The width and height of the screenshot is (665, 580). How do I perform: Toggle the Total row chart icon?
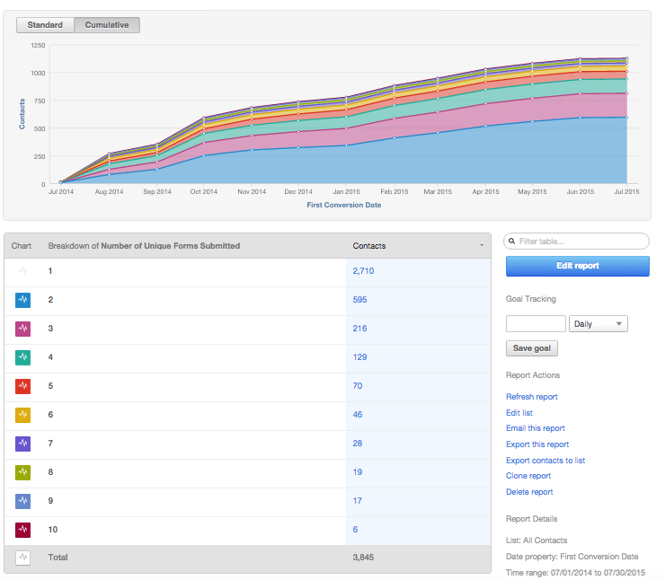click(22, 557)
